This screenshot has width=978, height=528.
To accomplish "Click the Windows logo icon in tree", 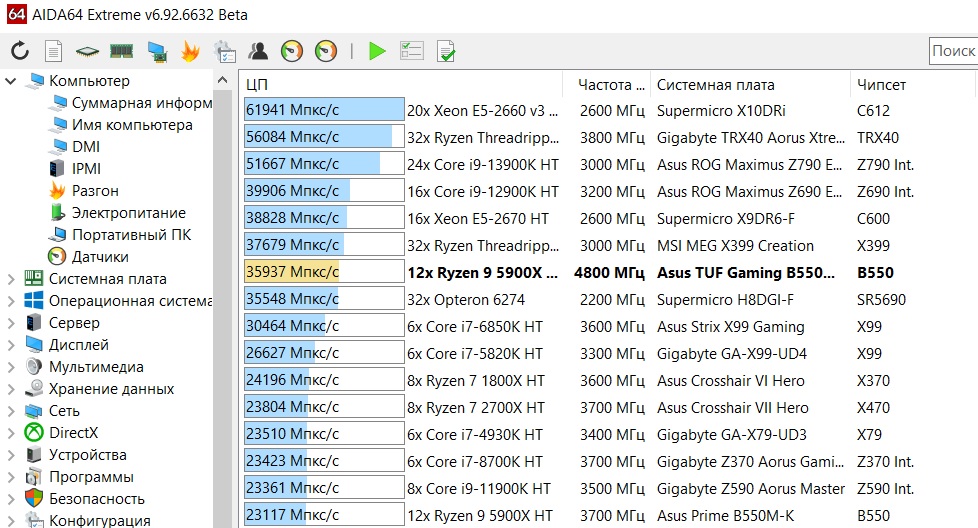I will [34, 300].
